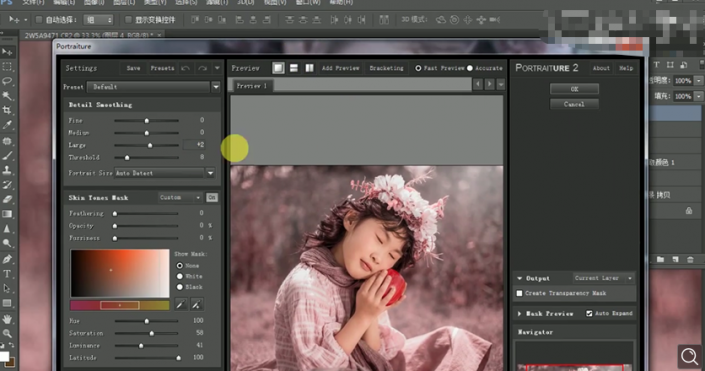Viewport: 705px width, 371px height.
Task: Select the Magic Wand tool
Action: 7,96
